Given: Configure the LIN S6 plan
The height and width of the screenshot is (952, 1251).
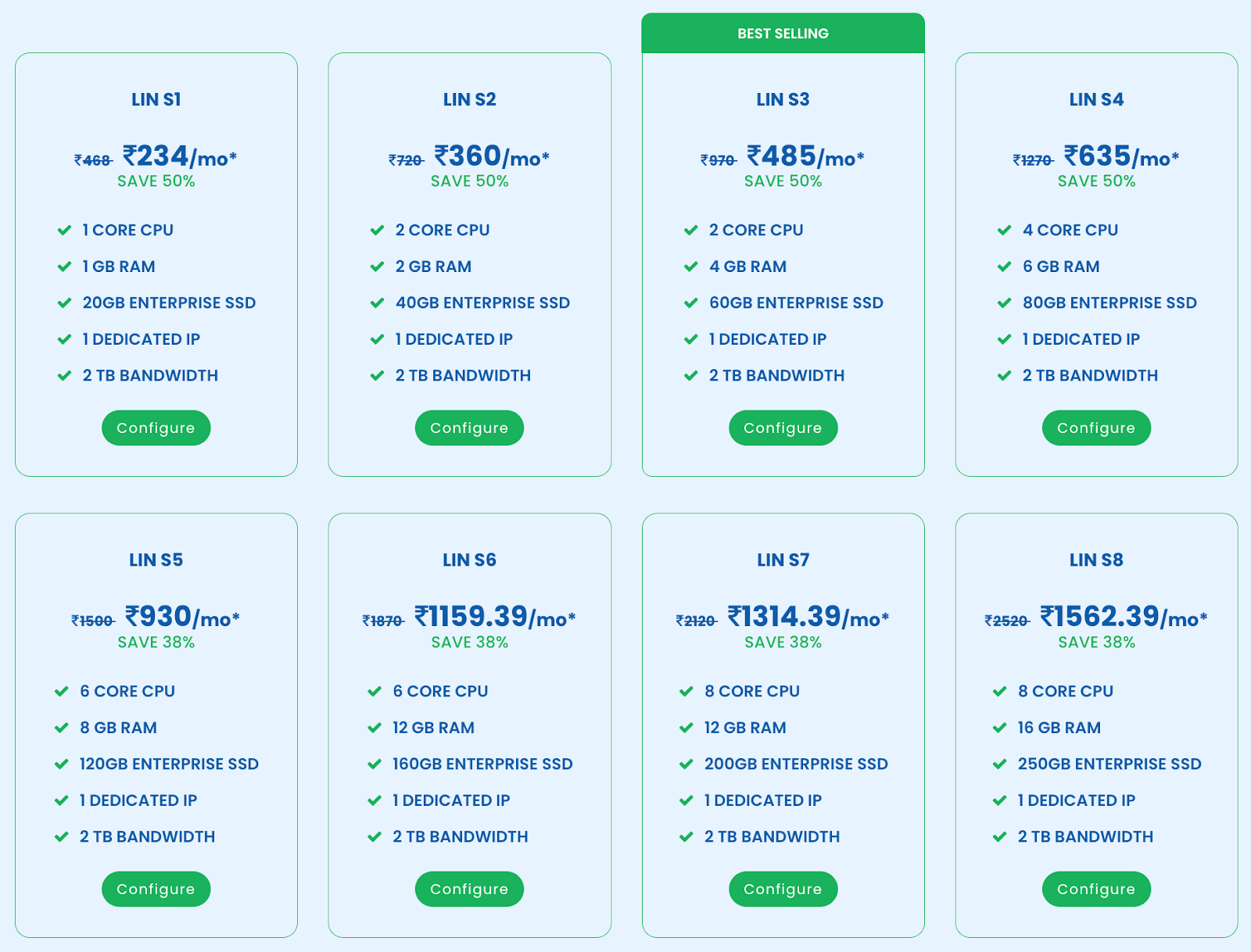Looking at the screenshot, I should (469, 889).
